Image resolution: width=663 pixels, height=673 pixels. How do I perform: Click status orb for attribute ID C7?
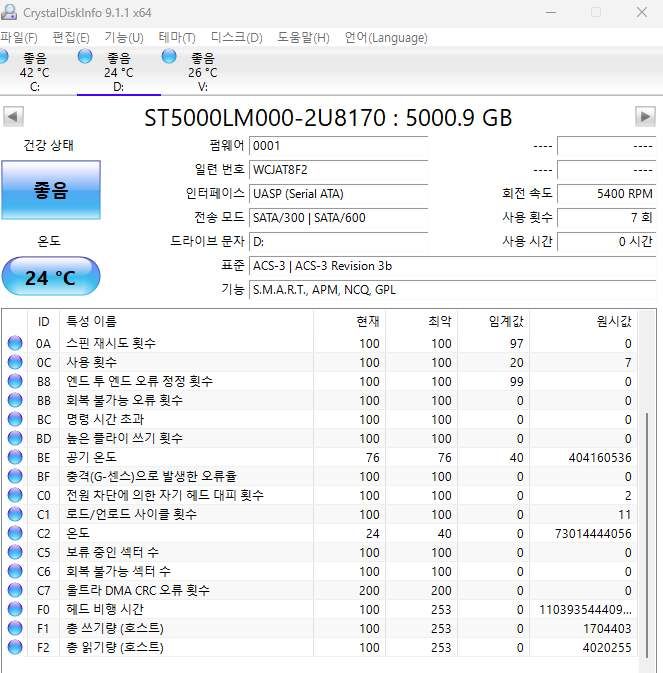click(15, 590)
